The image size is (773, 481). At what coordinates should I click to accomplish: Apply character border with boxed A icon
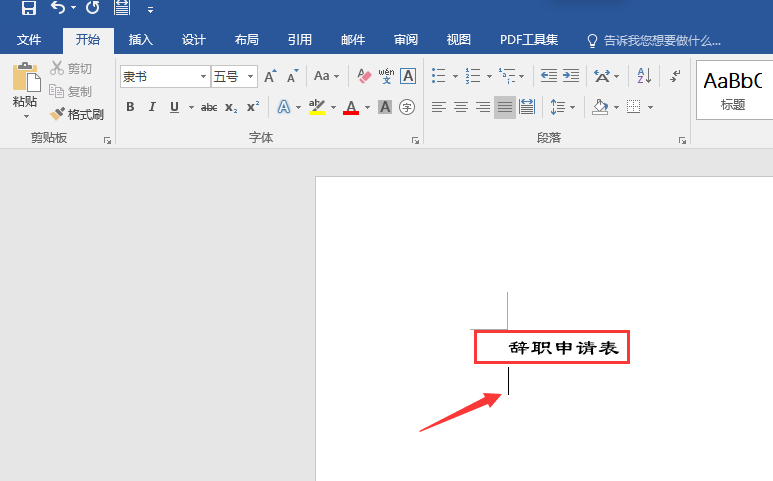(x=408, y=76)
